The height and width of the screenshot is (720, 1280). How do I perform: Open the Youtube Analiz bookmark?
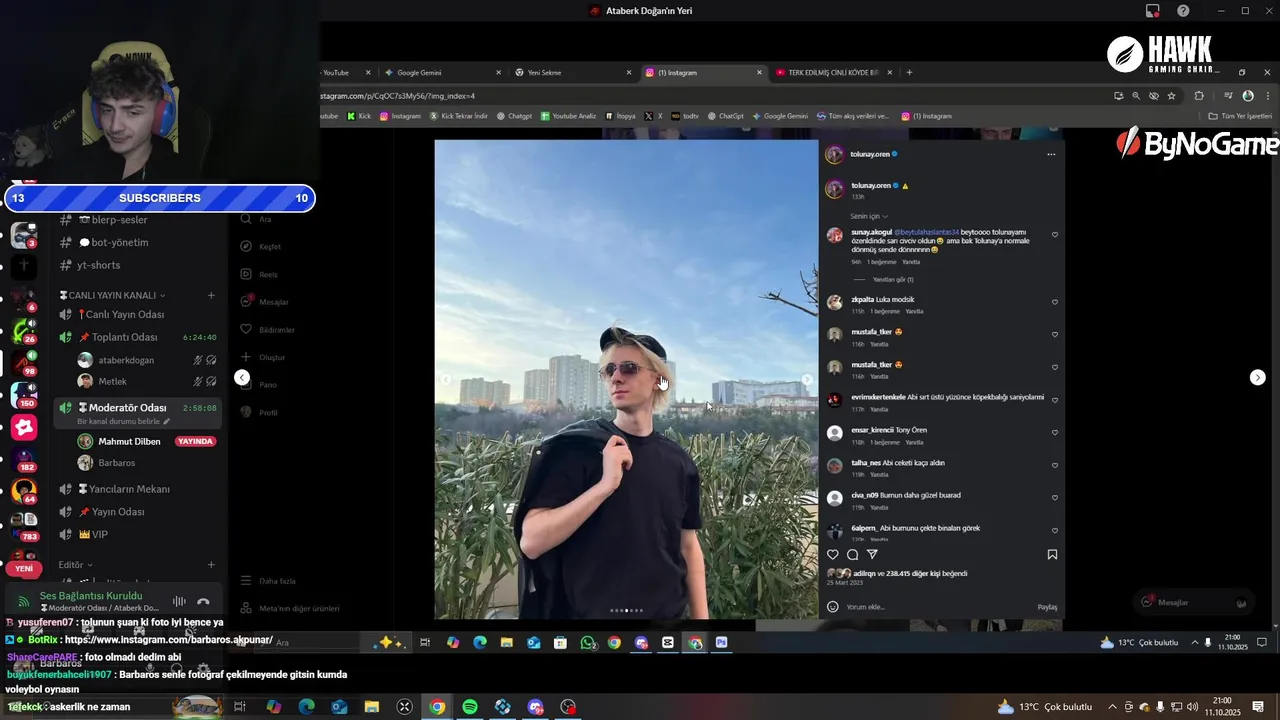coord(568,116)
